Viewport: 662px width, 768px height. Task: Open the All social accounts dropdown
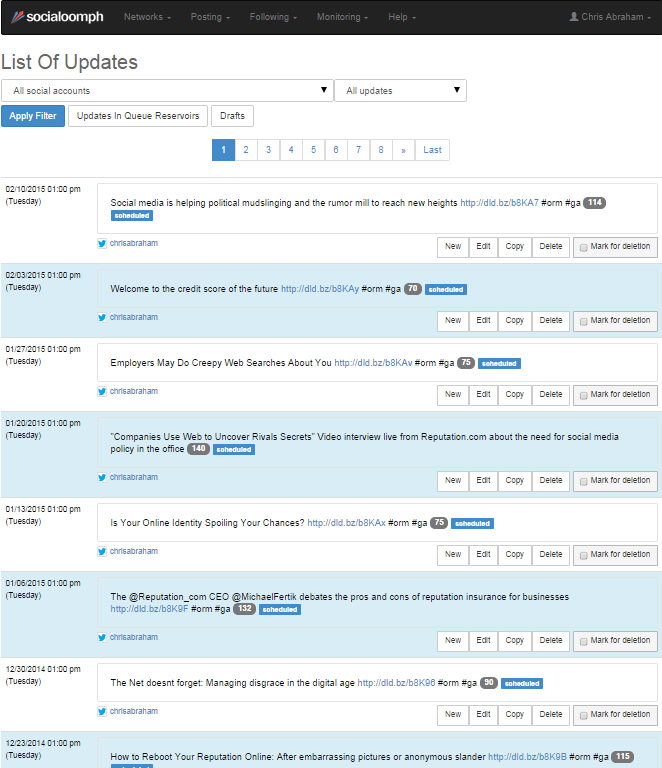(167, 91)
